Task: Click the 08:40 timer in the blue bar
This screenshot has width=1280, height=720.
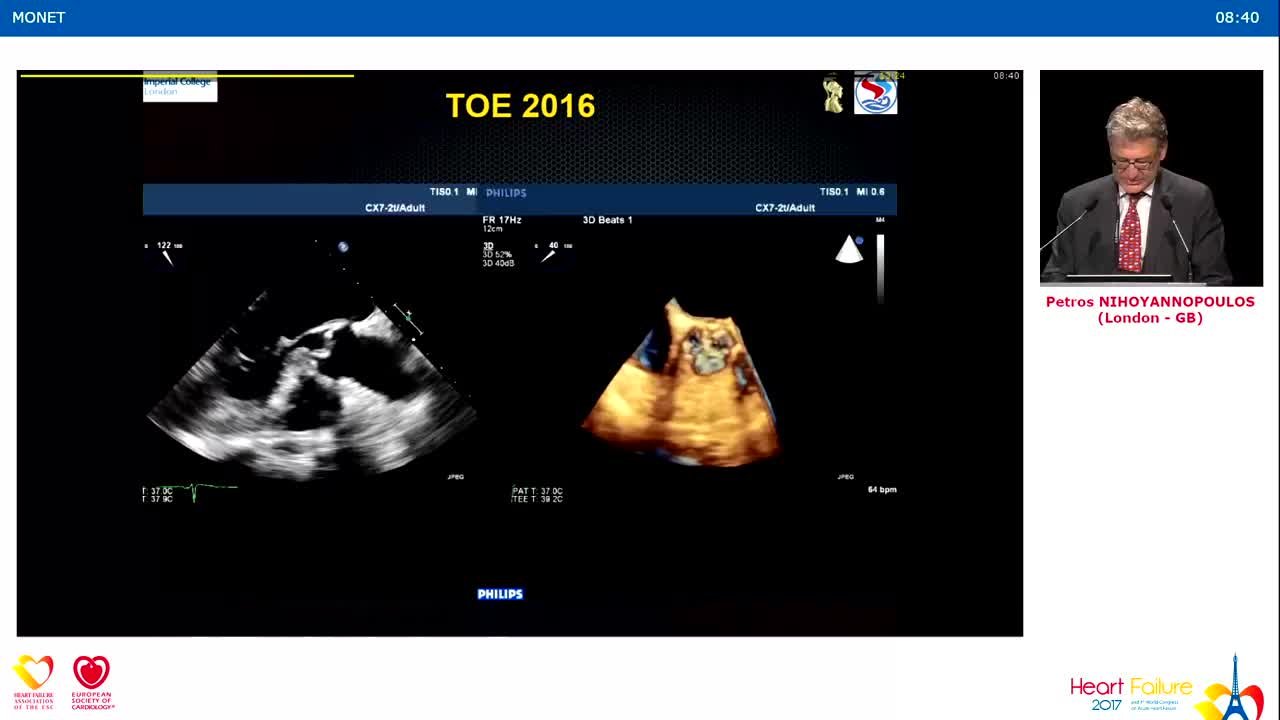Action: (x=1237, y=17)
